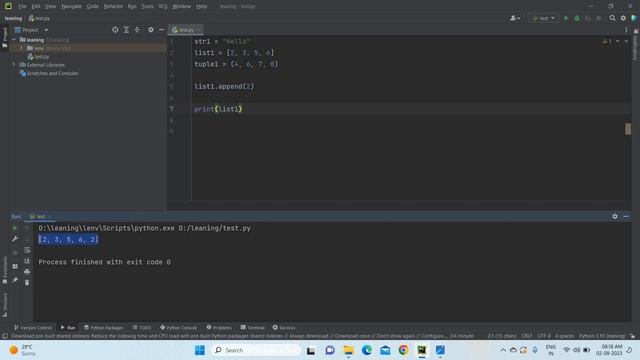
Task: Select the test tab in Run panel
Action: click(40, 217)
